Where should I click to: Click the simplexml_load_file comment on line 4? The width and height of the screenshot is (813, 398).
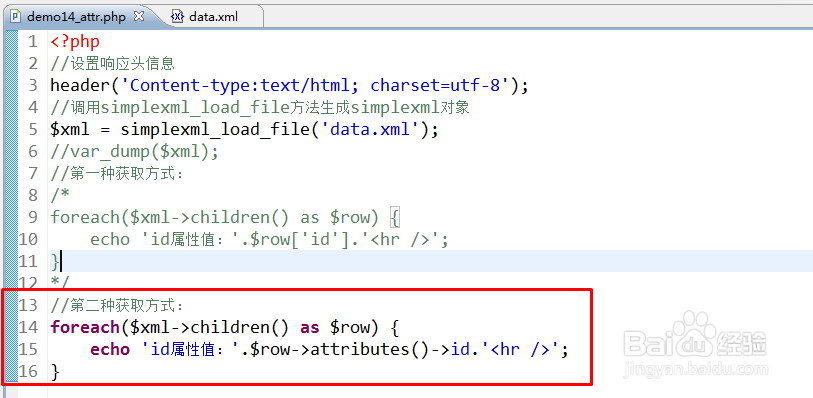(x=260, y=107)
